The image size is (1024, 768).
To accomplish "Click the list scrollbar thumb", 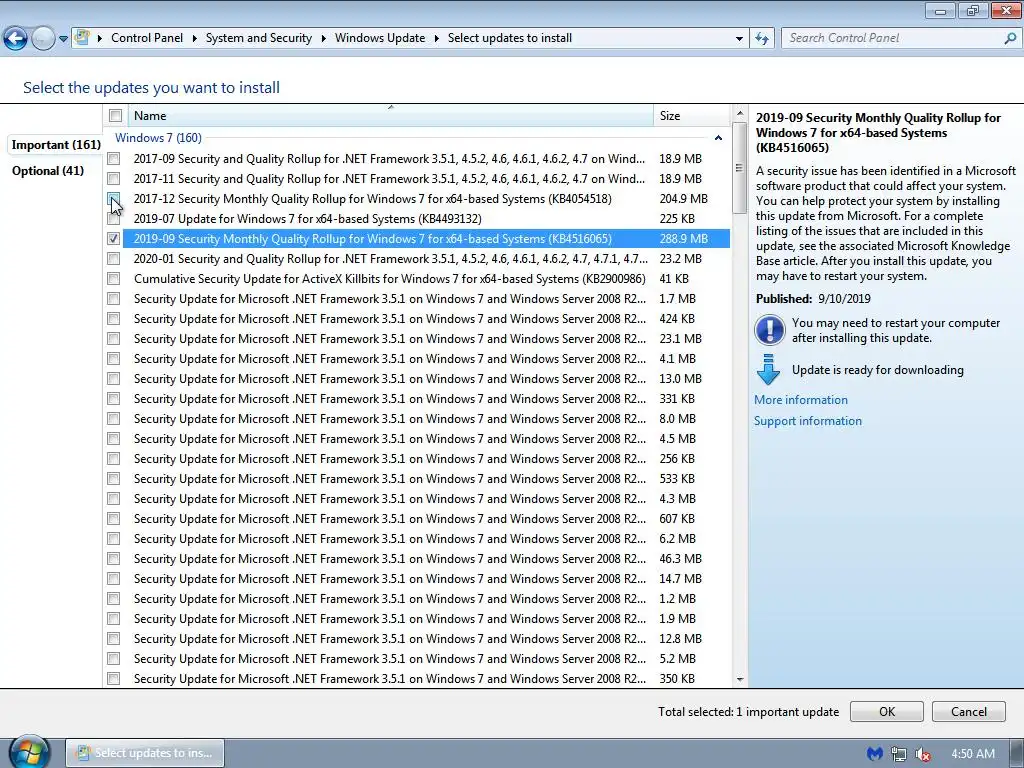I will 740,168.
